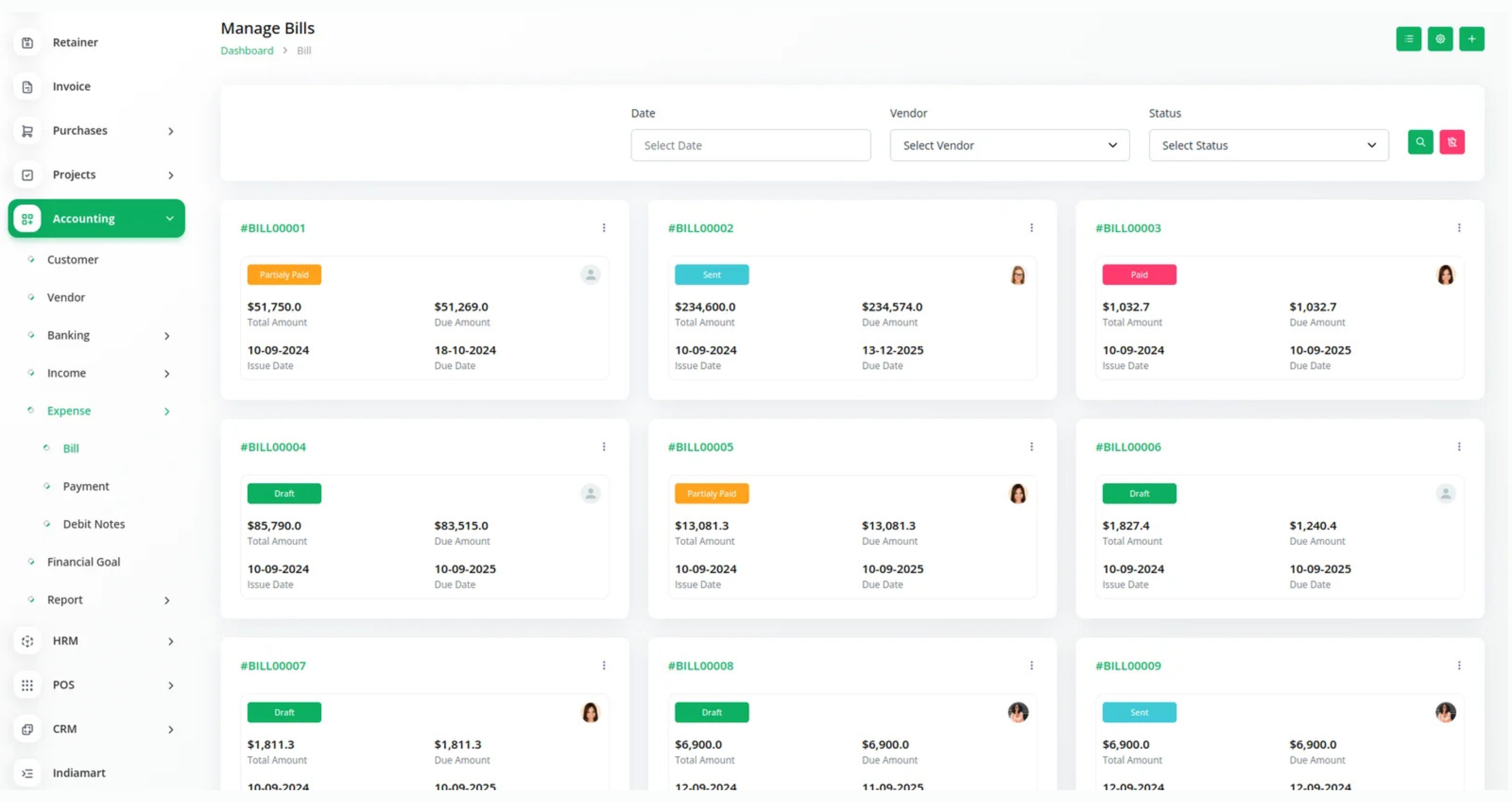
Task: Click vendor avatar on #BILL00003 card
Action: pyautogui.click(x=1445, y=274)
